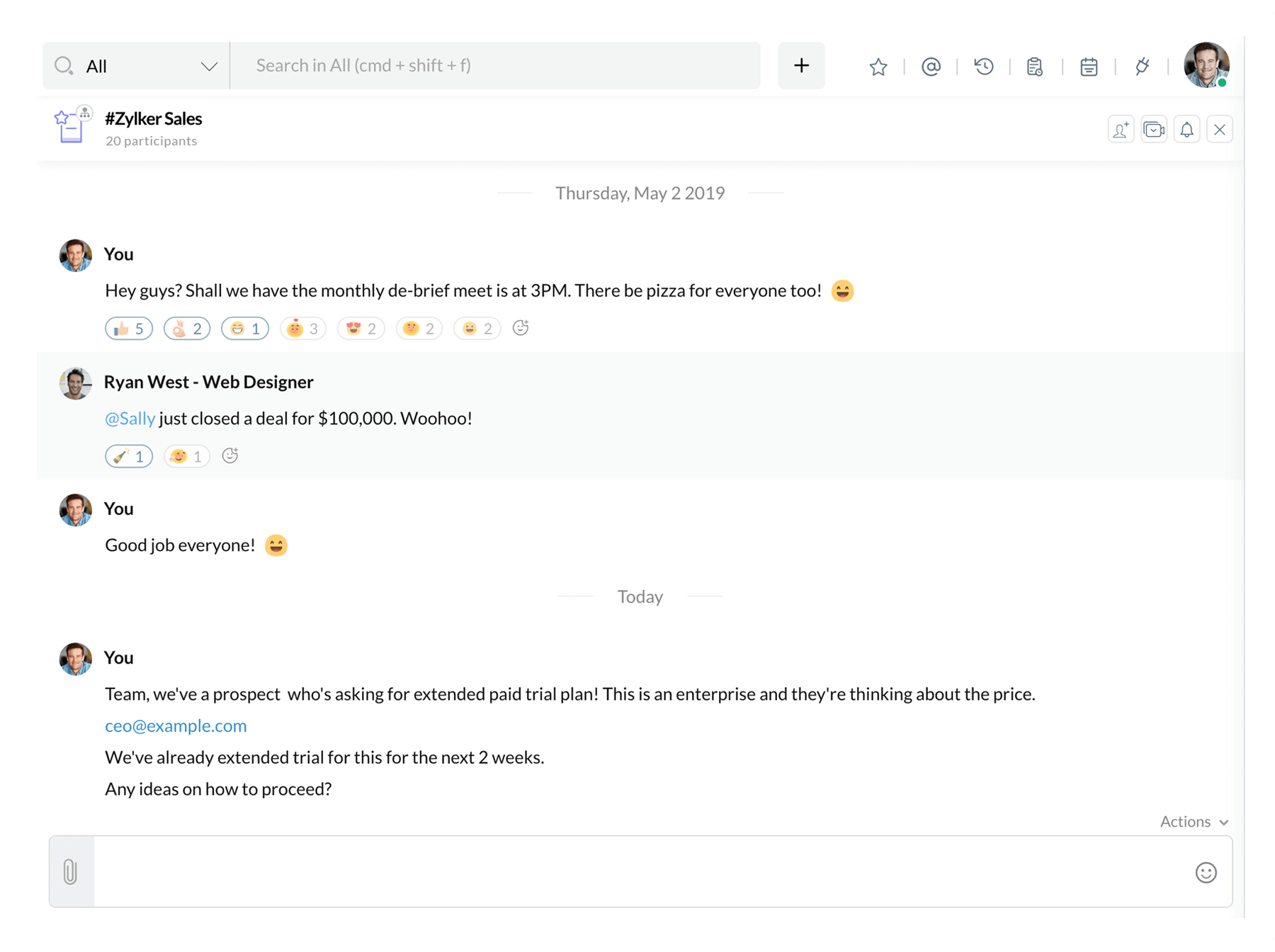The height and width of the screenshot is (952, 1275).
Task: Toggle the reaction with count 3
Action: 303,329
